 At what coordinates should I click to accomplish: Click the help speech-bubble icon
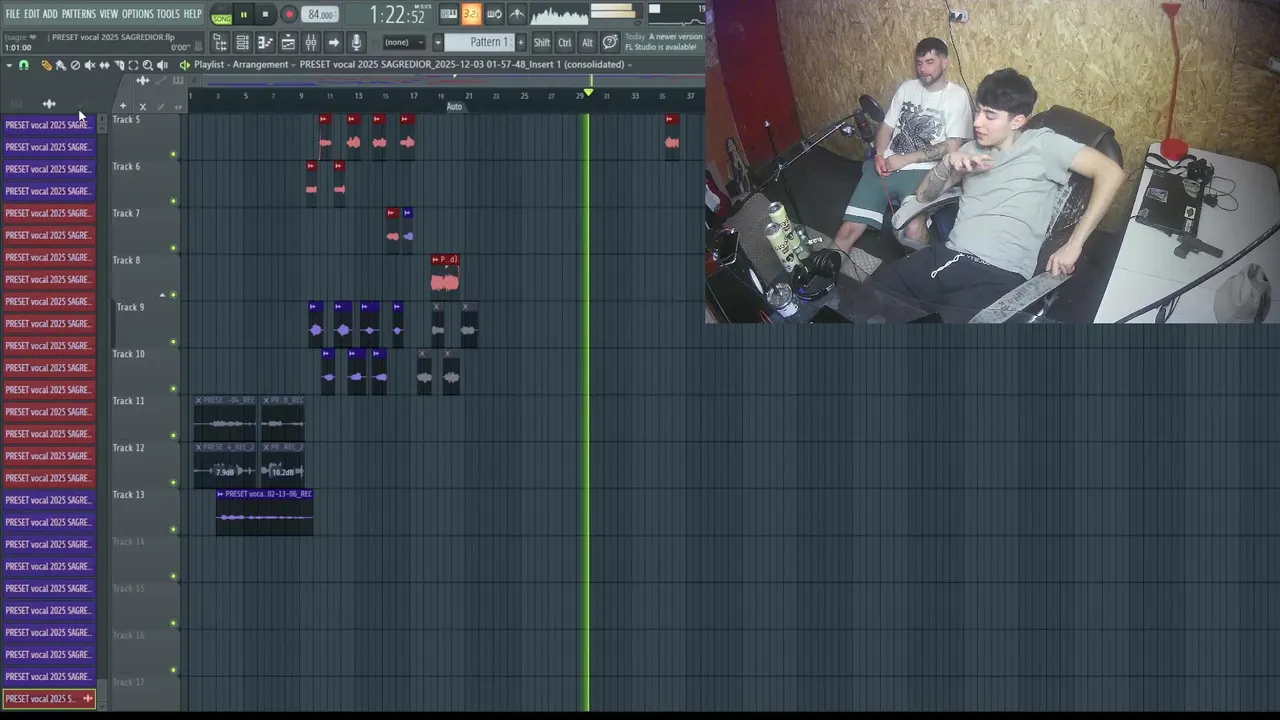coord(610,42)
